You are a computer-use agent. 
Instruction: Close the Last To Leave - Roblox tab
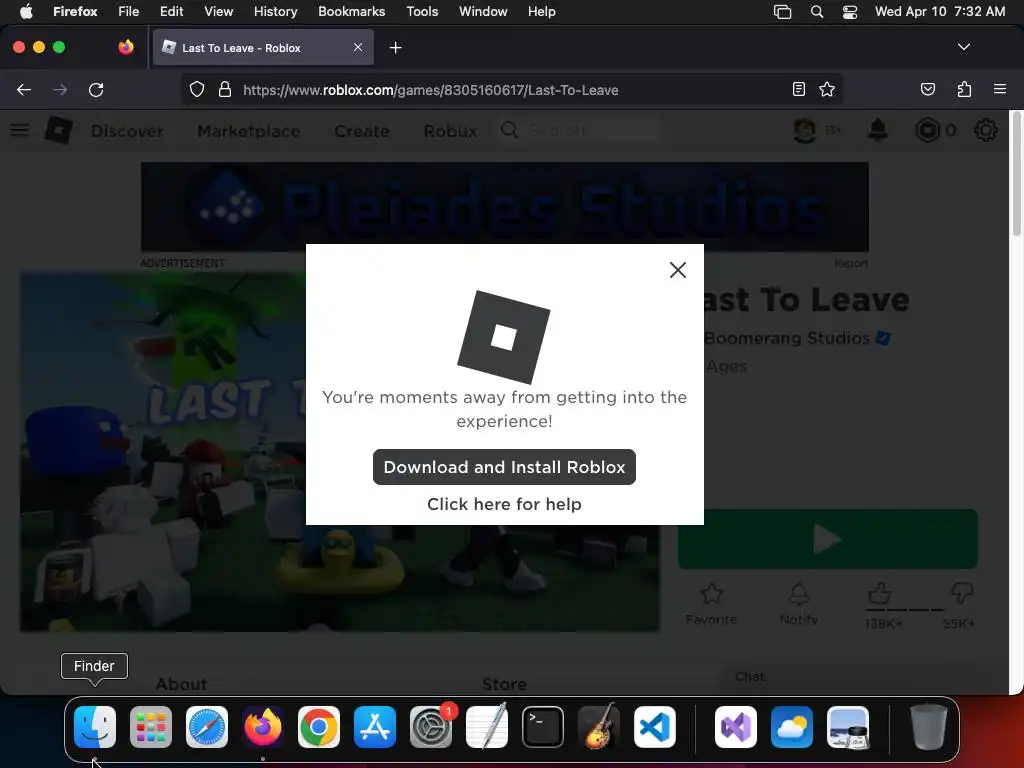point(358,47)
